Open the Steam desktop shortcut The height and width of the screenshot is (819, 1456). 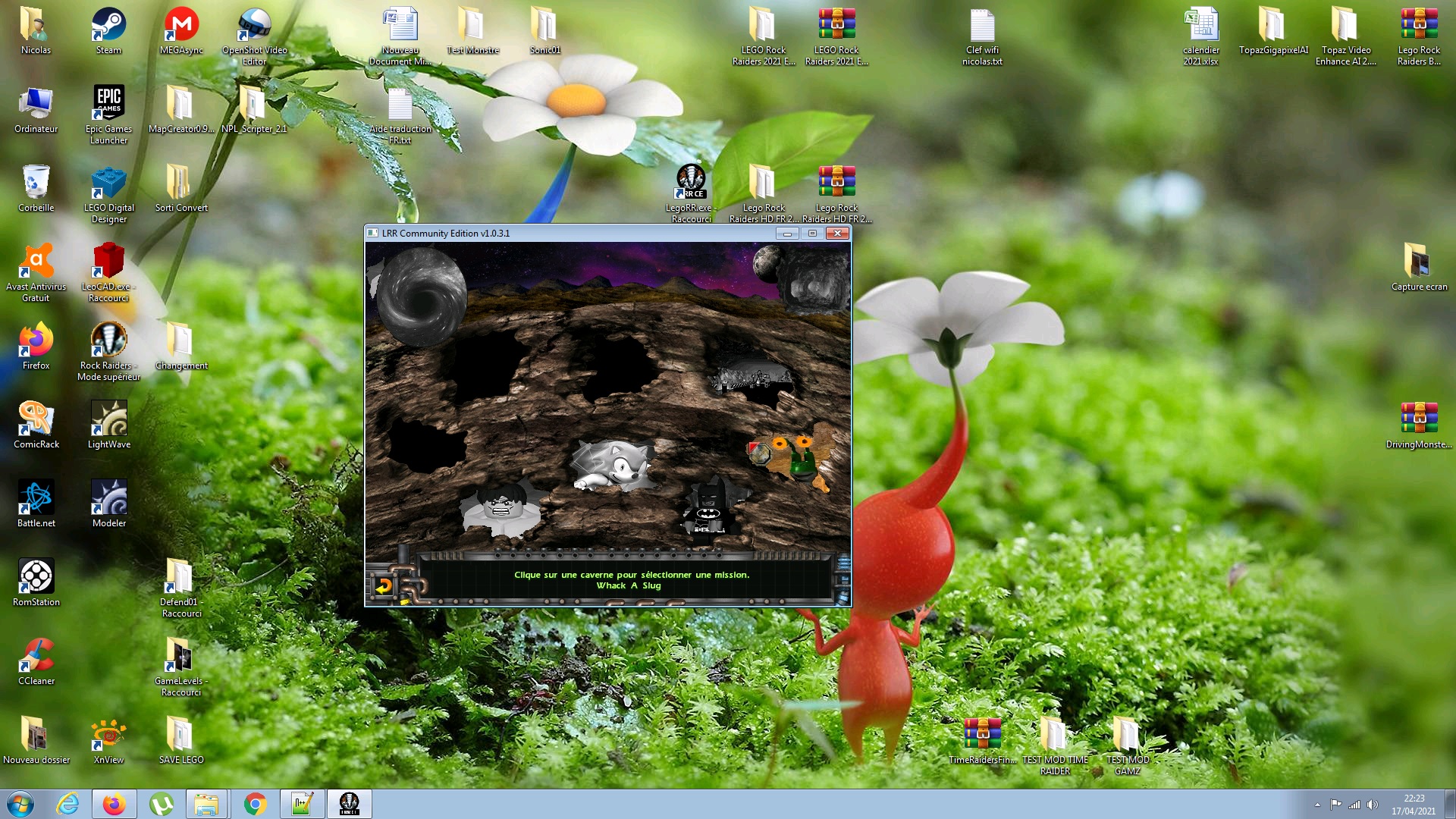click(108, 31)
